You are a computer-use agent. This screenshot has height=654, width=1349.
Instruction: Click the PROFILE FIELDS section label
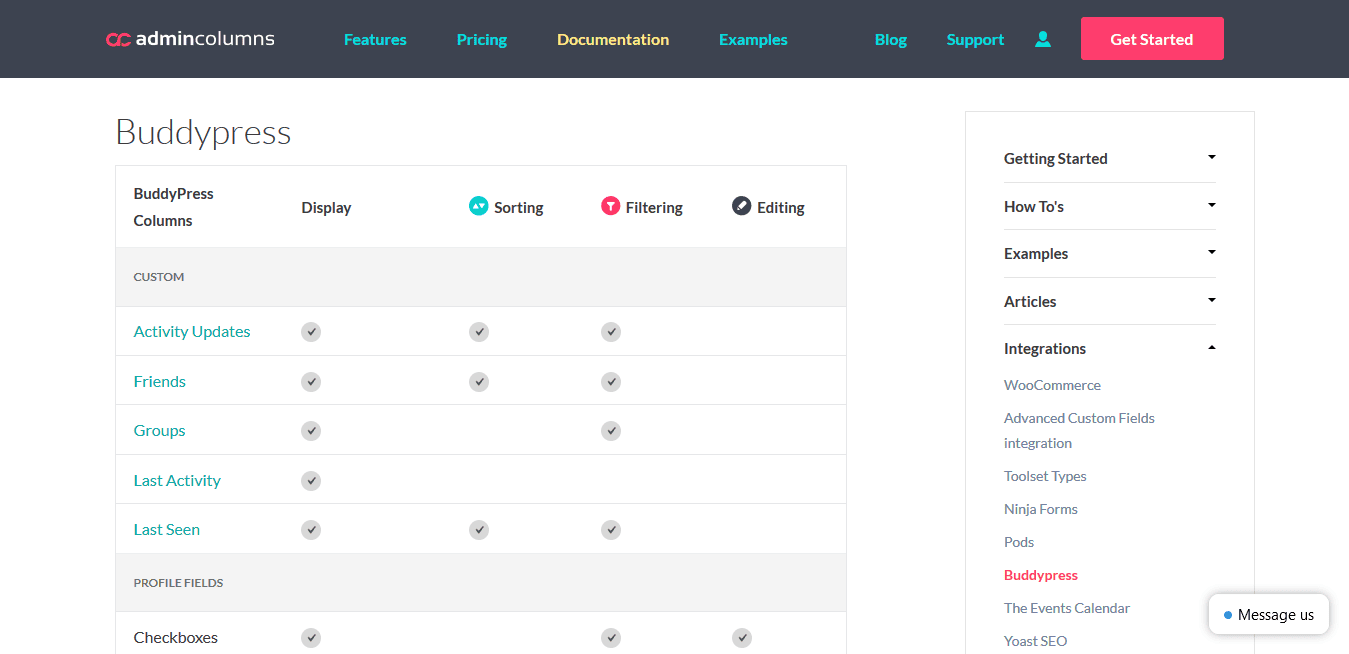pos(179,583)
